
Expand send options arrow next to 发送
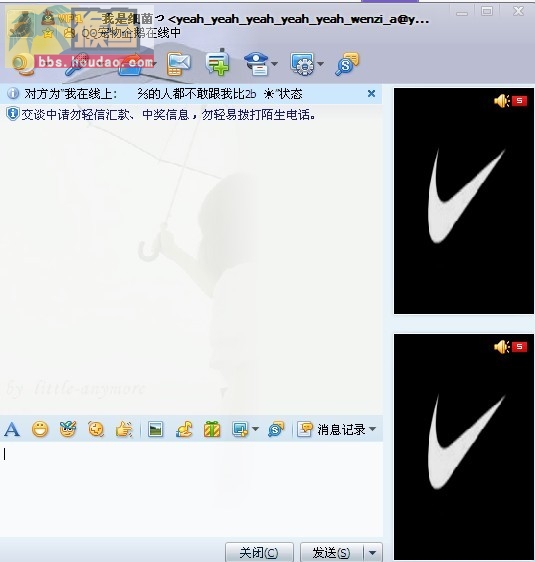(373, 552)
